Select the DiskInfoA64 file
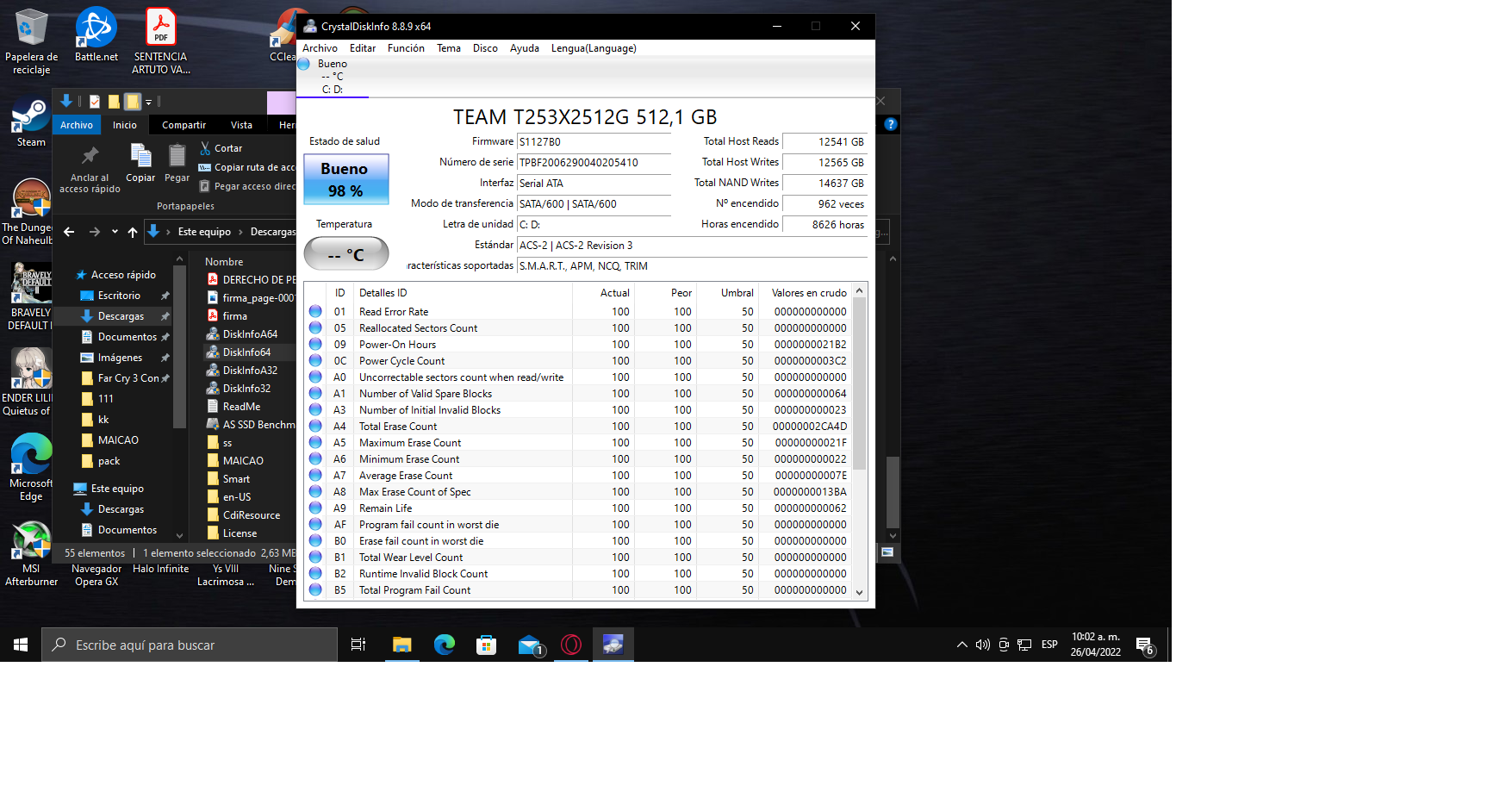 pyautogui.click(x=250, y=334)
